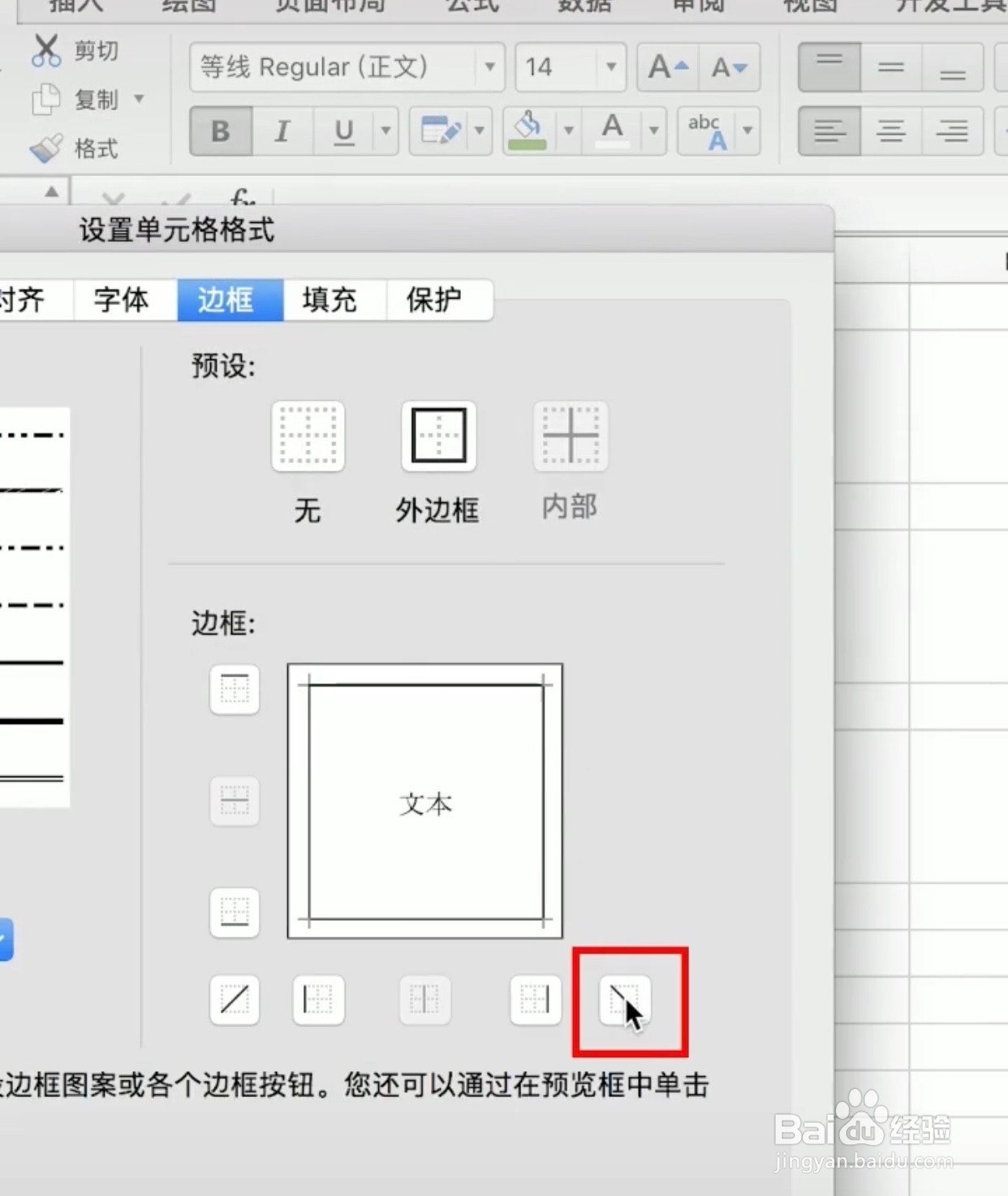Viewport: 1008px width, 1196px height.
Task: Toggle the diagonal down border button
Action: pos(626,1000)
